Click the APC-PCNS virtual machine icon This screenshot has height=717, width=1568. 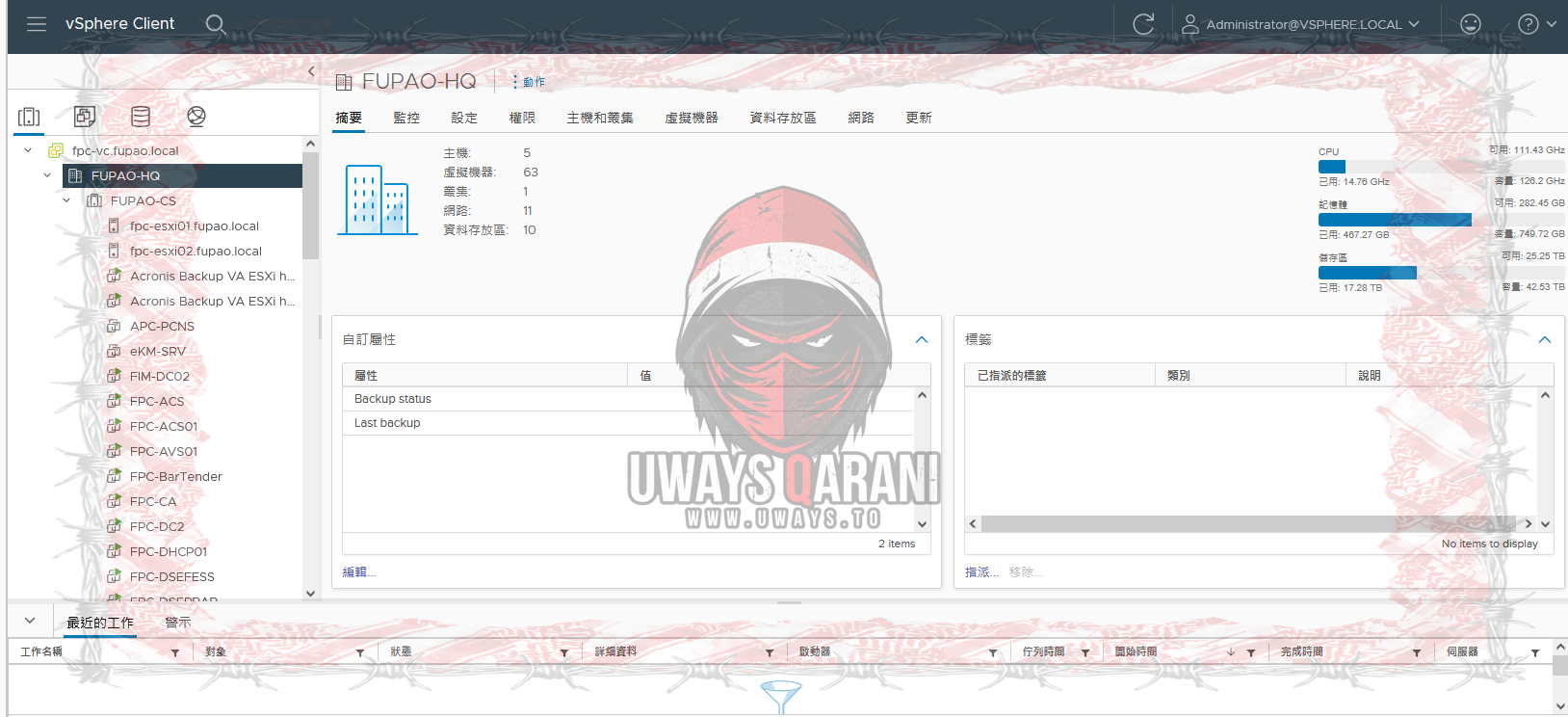114,326
